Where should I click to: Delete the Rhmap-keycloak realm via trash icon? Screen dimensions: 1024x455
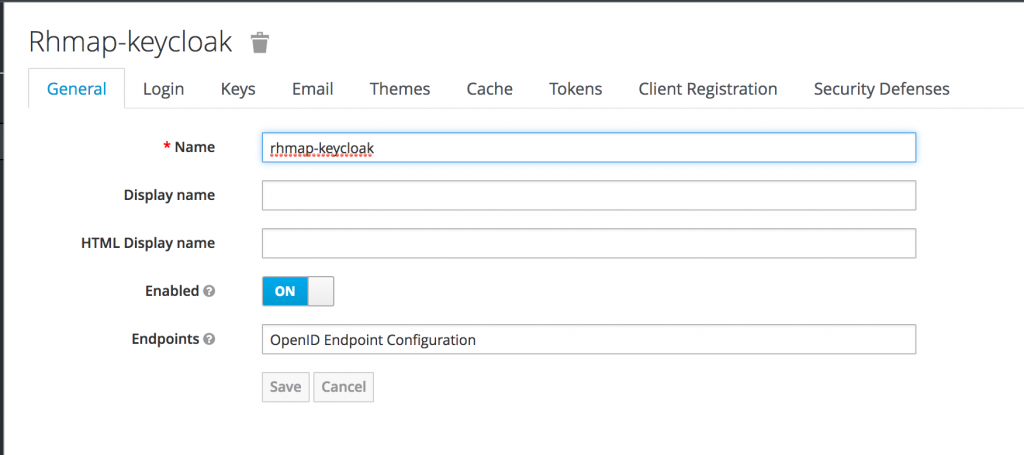pyautogui.click(x=260, y=42)
